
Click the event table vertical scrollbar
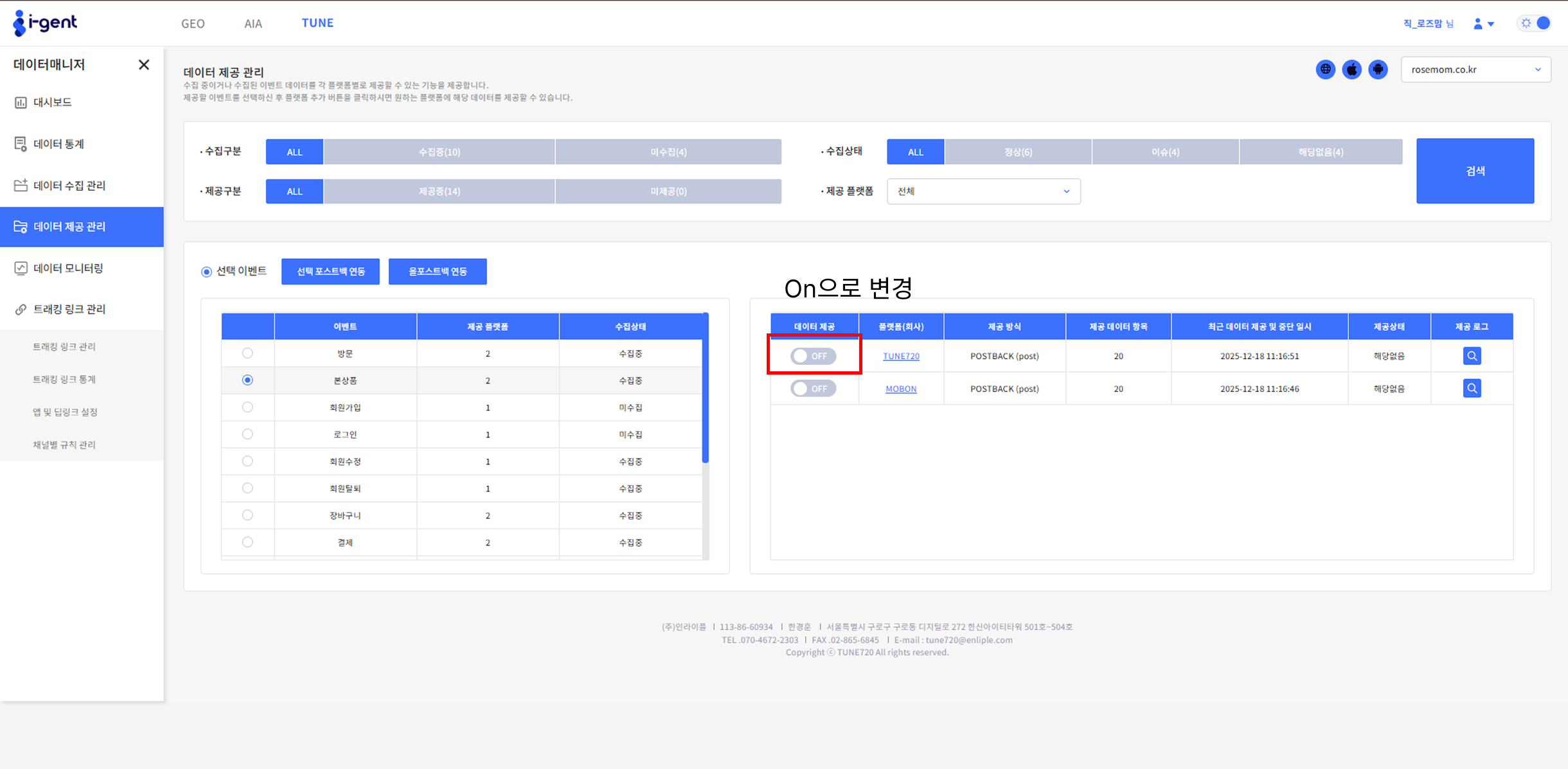pyautogui.click(x=706, y=388)
